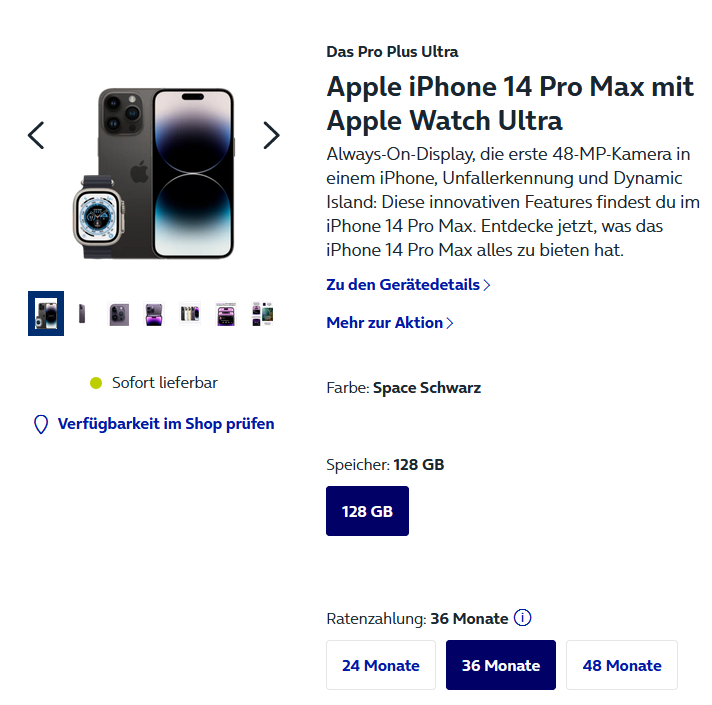
Task: Check Verfügbarkeit im Shop prüfen link
Action: click(x=166, y=424)
